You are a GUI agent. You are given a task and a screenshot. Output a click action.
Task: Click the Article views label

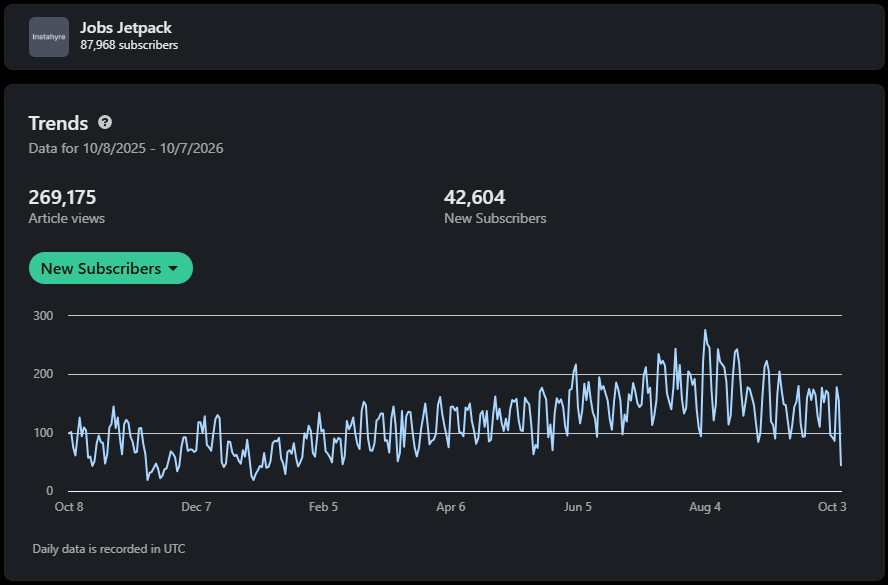67,219
